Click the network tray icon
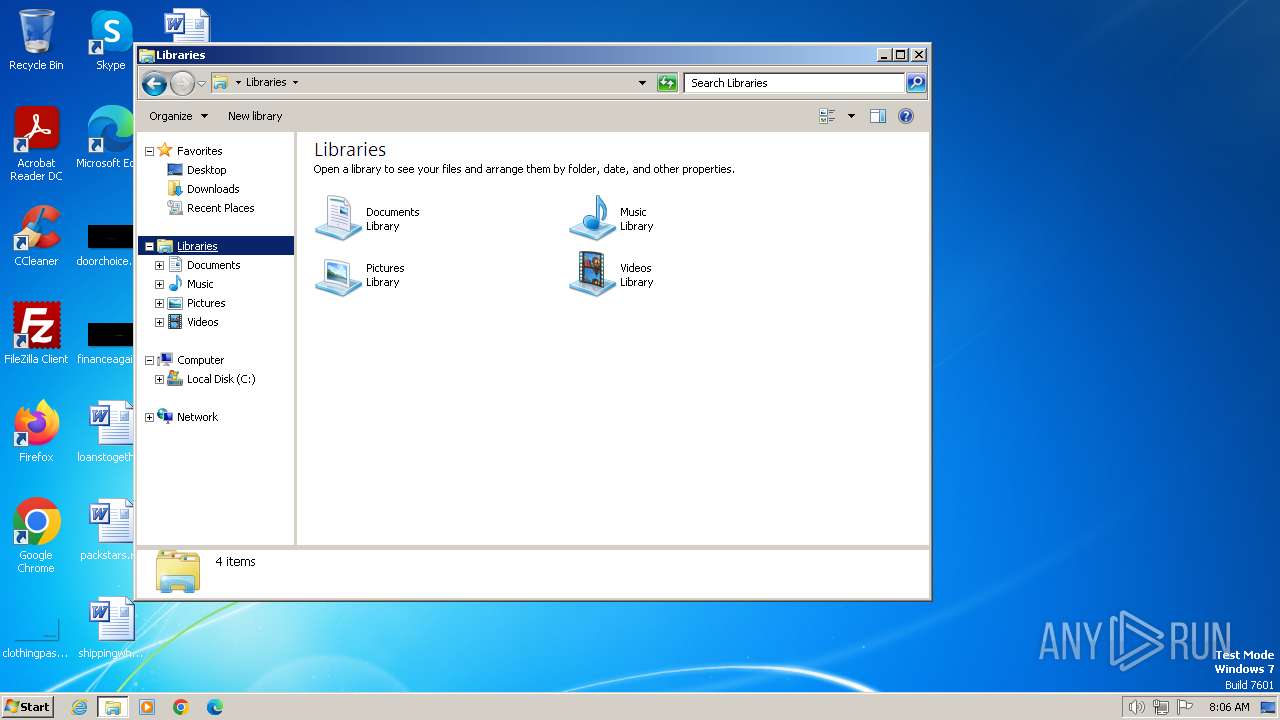This screenshot has width=1280, height=720. point(1161,707)
